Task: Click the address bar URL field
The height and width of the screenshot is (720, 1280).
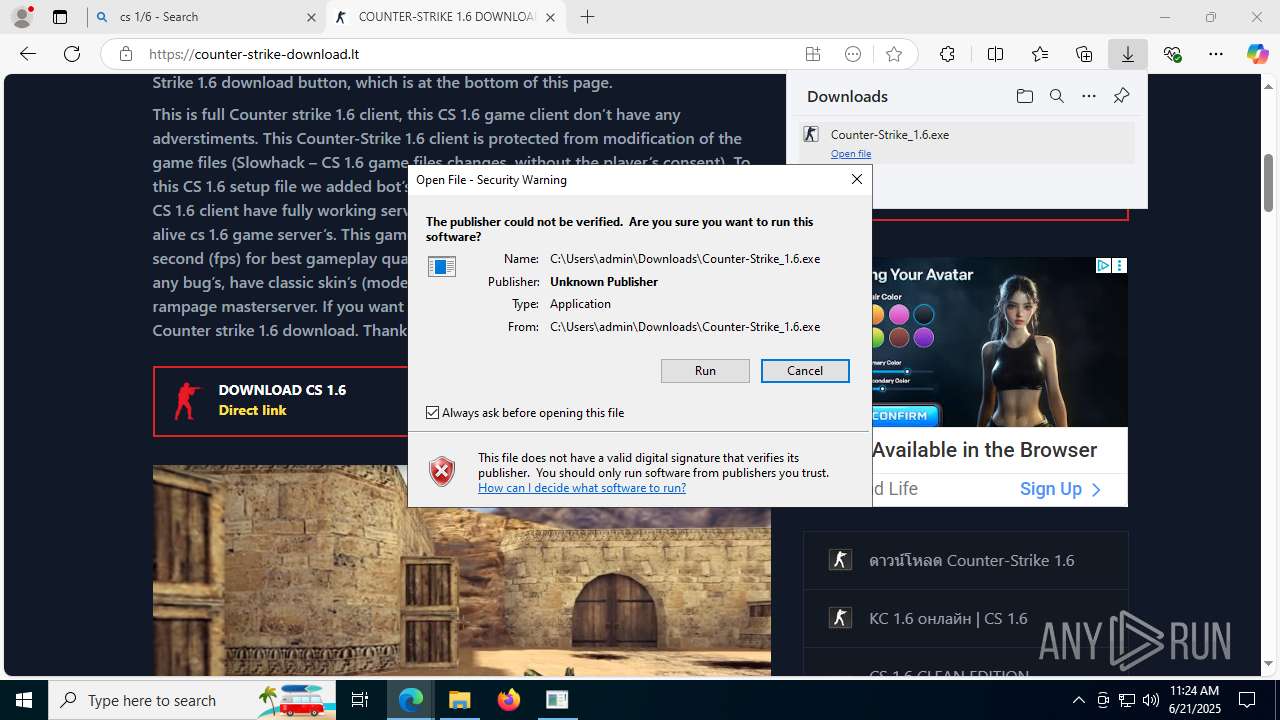Action: point(470,54)
